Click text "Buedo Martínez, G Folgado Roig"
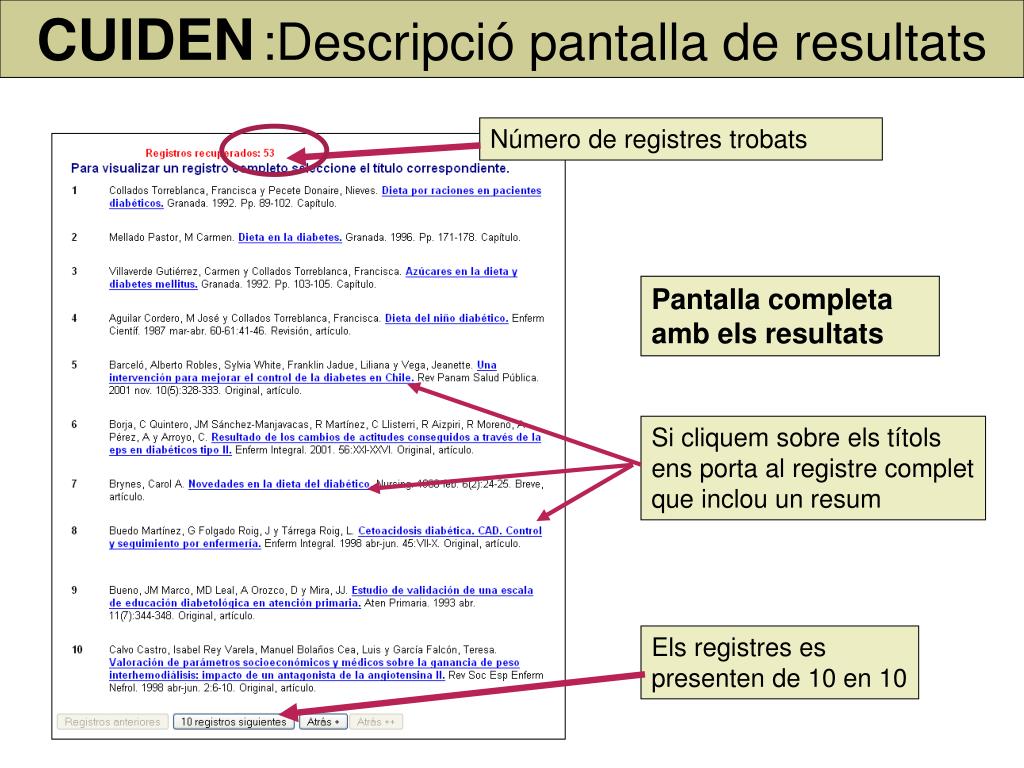Screen dimensions: 1024x768 (x=185, y=531)
